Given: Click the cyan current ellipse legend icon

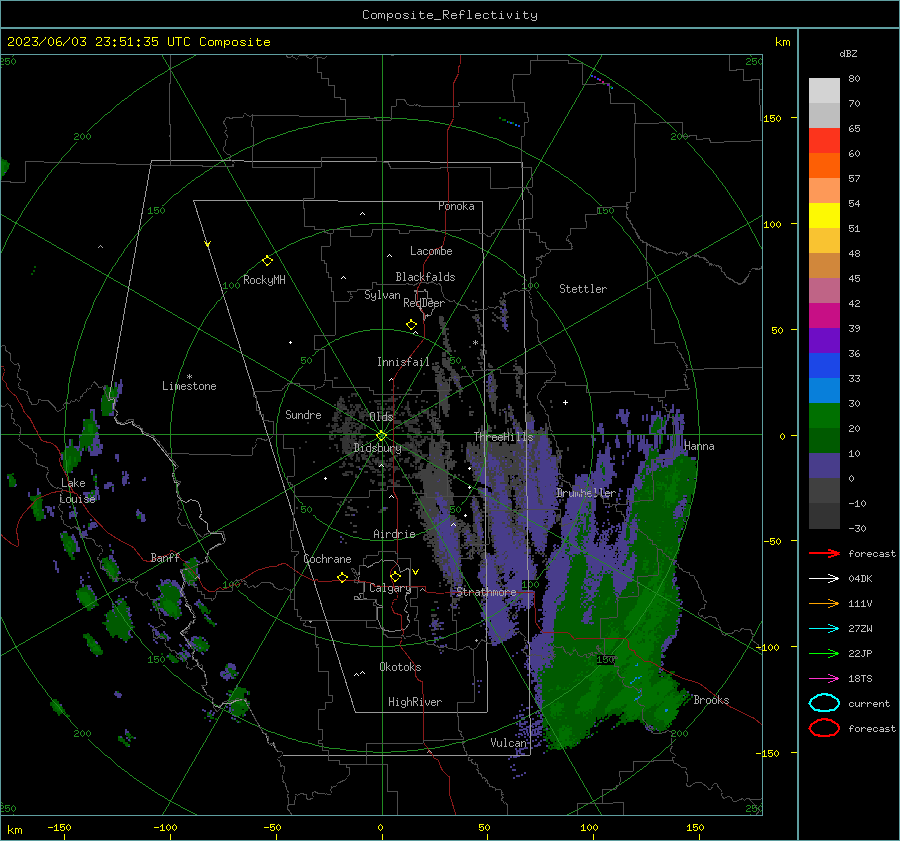Looking at the screenshot, I should (824, 703).
